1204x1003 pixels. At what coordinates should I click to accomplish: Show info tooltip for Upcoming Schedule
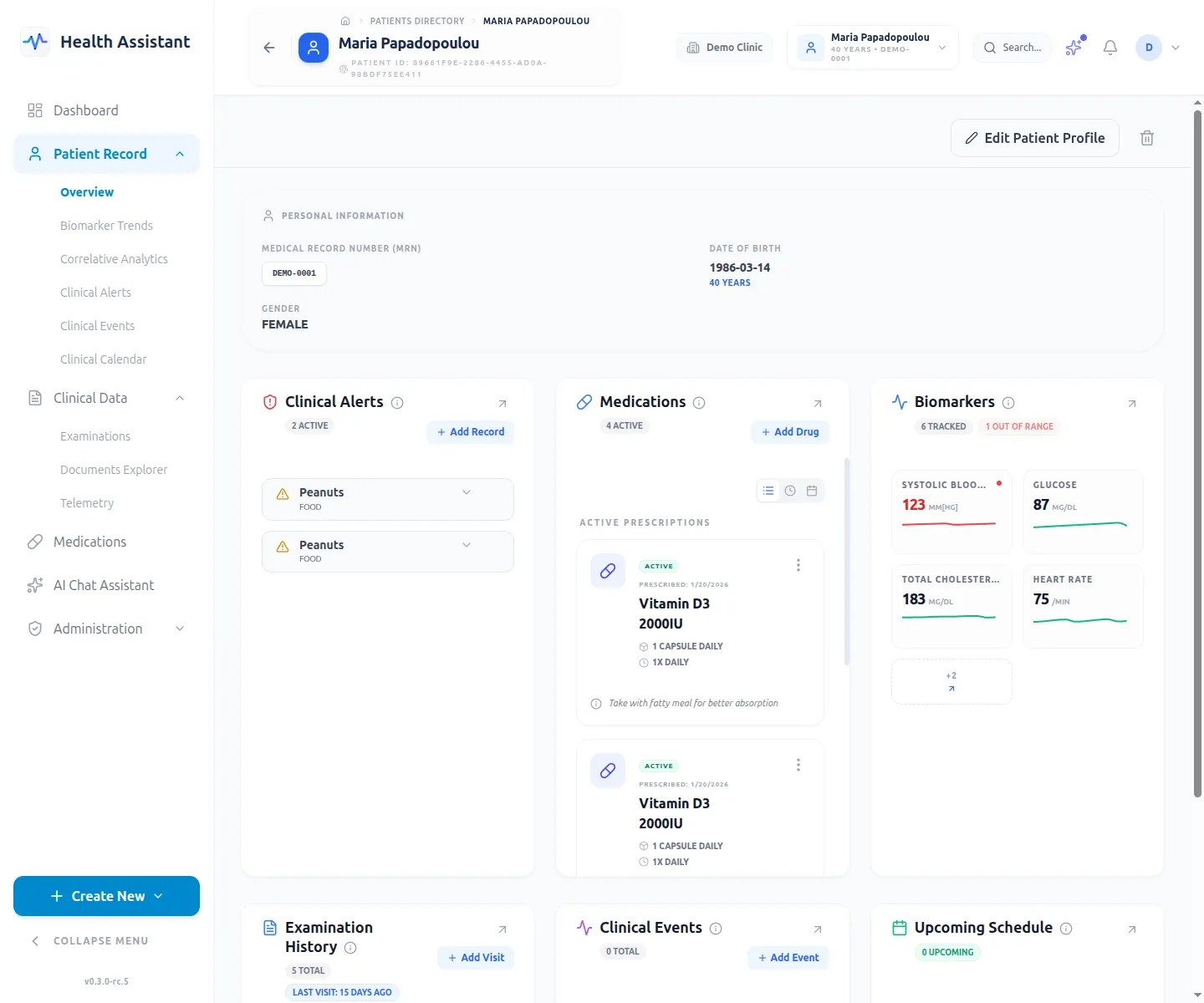point(1066,929)
